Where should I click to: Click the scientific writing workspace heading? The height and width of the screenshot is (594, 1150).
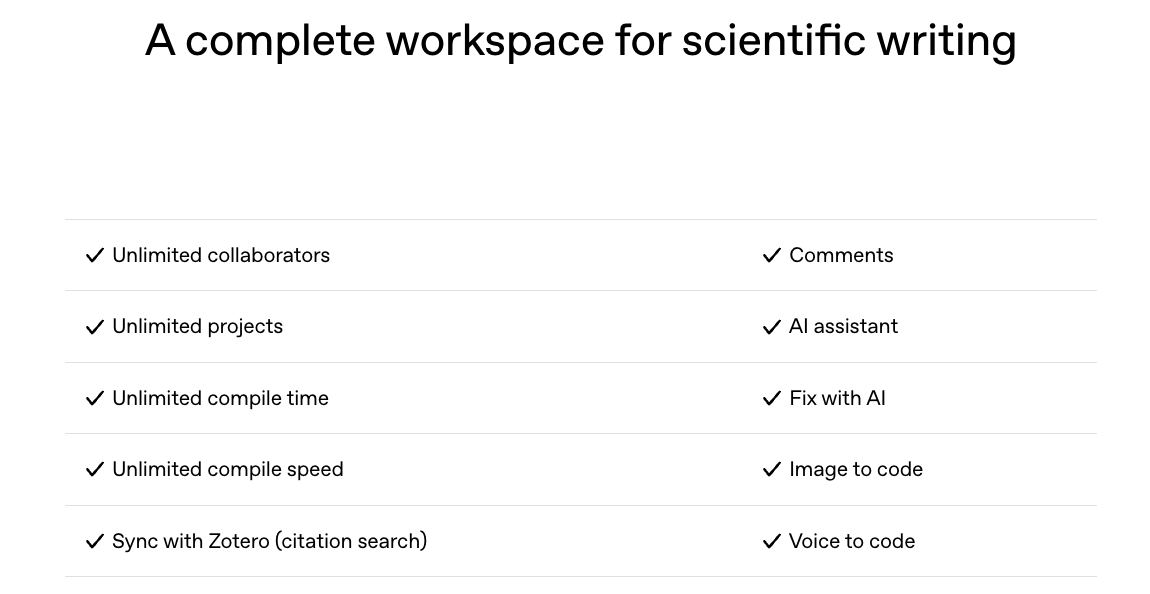click(580, 41)
